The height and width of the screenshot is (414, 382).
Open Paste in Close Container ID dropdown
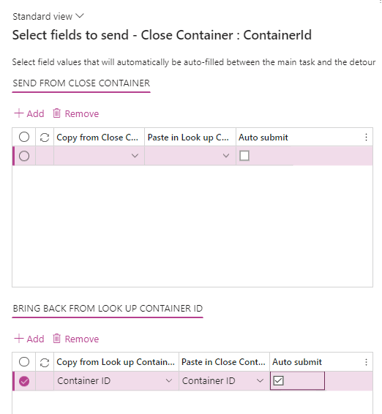(x=224, y=381)
